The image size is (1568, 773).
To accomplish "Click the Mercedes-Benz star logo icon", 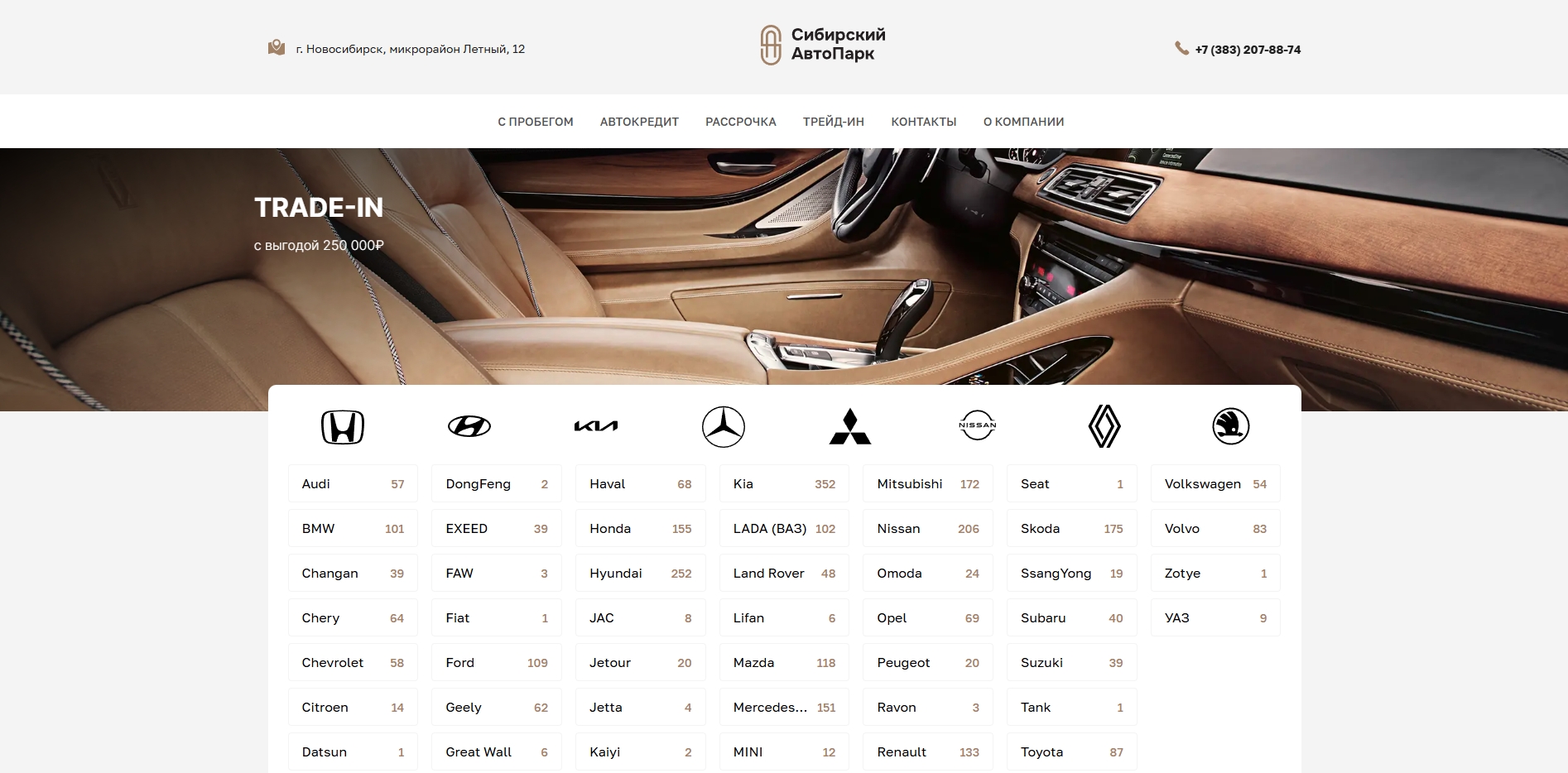I will 724,427.
